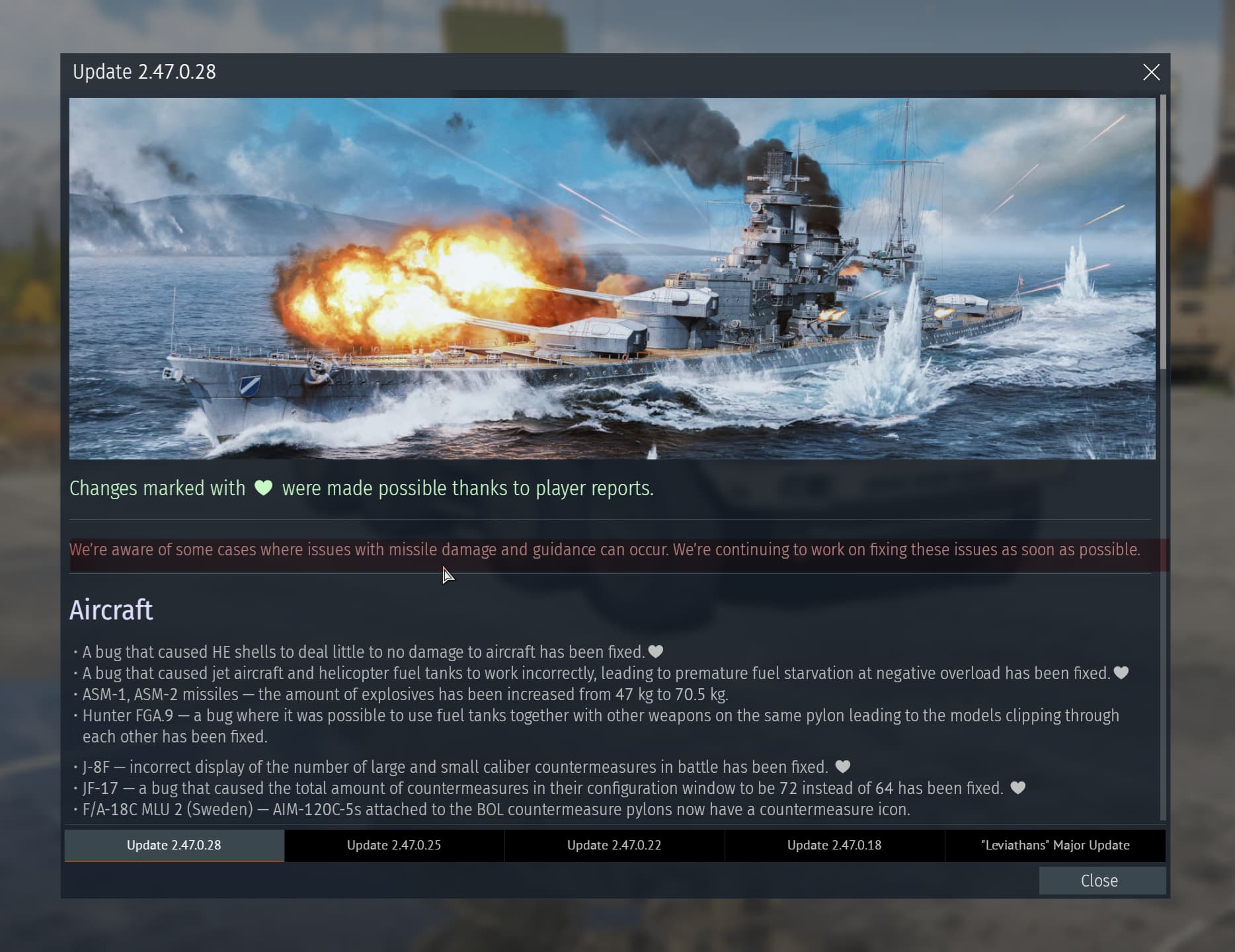Viewport: 1235px width, 952px height.
Task: Click the Update 2.47.0.28 window title
Action: tap(144, 72)
